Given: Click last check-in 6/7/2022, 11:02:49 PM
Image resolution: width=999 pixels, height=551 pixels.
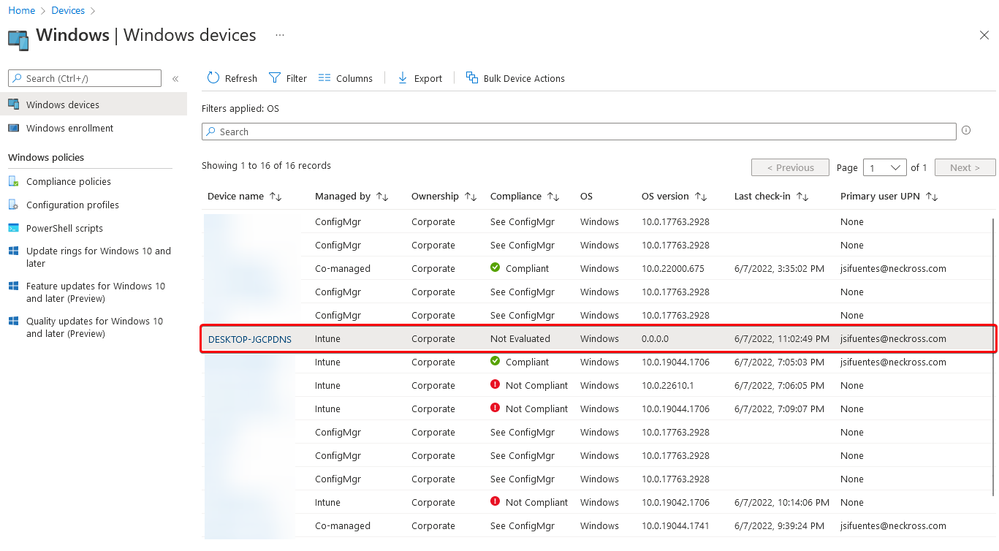Looking at the screenshot, I should [x=782, y=339].
